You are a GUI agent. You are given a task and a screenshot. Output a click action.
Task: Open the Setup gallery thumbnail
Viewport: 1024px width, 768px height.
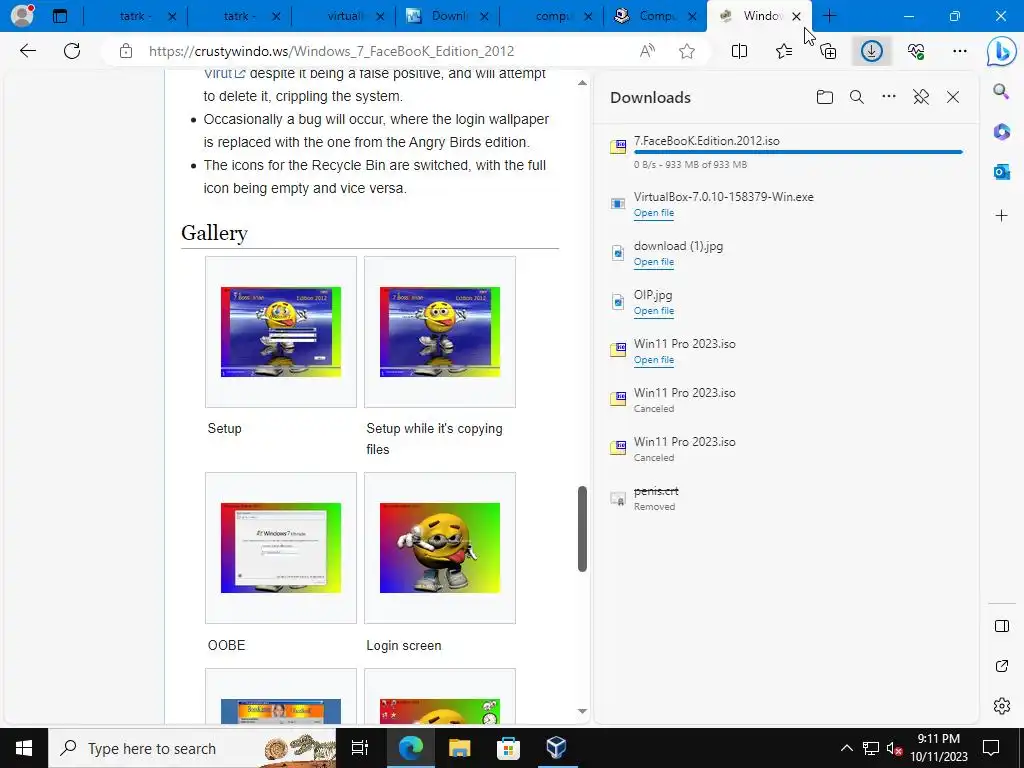click(x=281, y=332)
